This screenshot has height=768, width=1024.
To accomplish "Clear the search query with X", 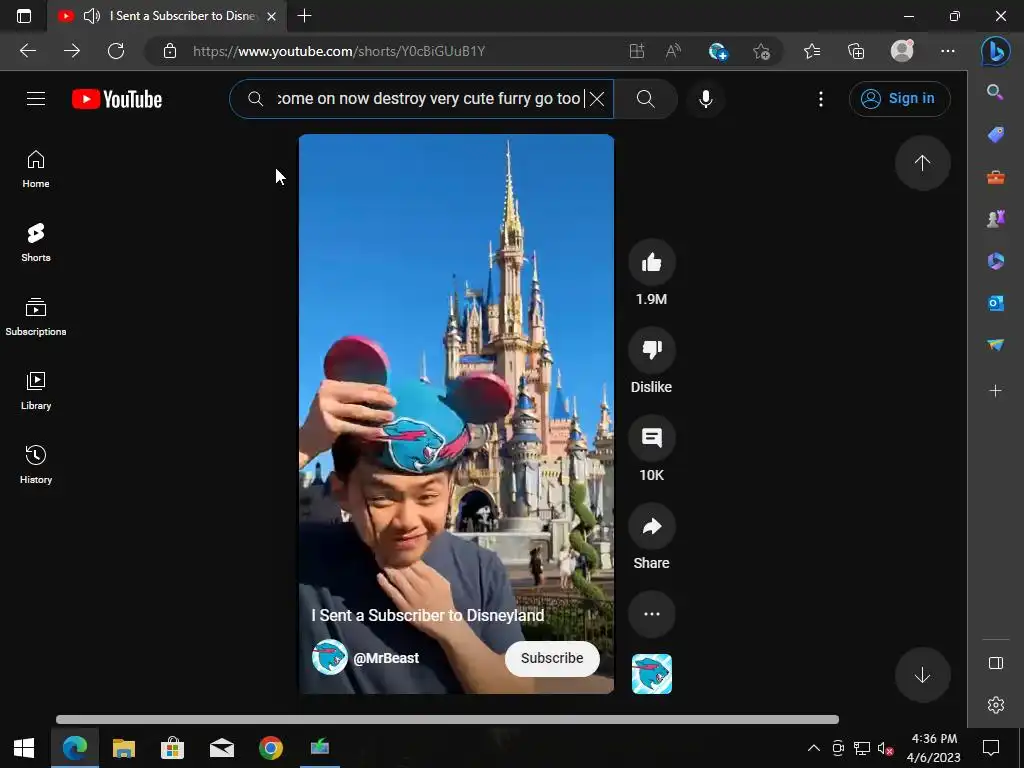I will click(x=597, y=99).
